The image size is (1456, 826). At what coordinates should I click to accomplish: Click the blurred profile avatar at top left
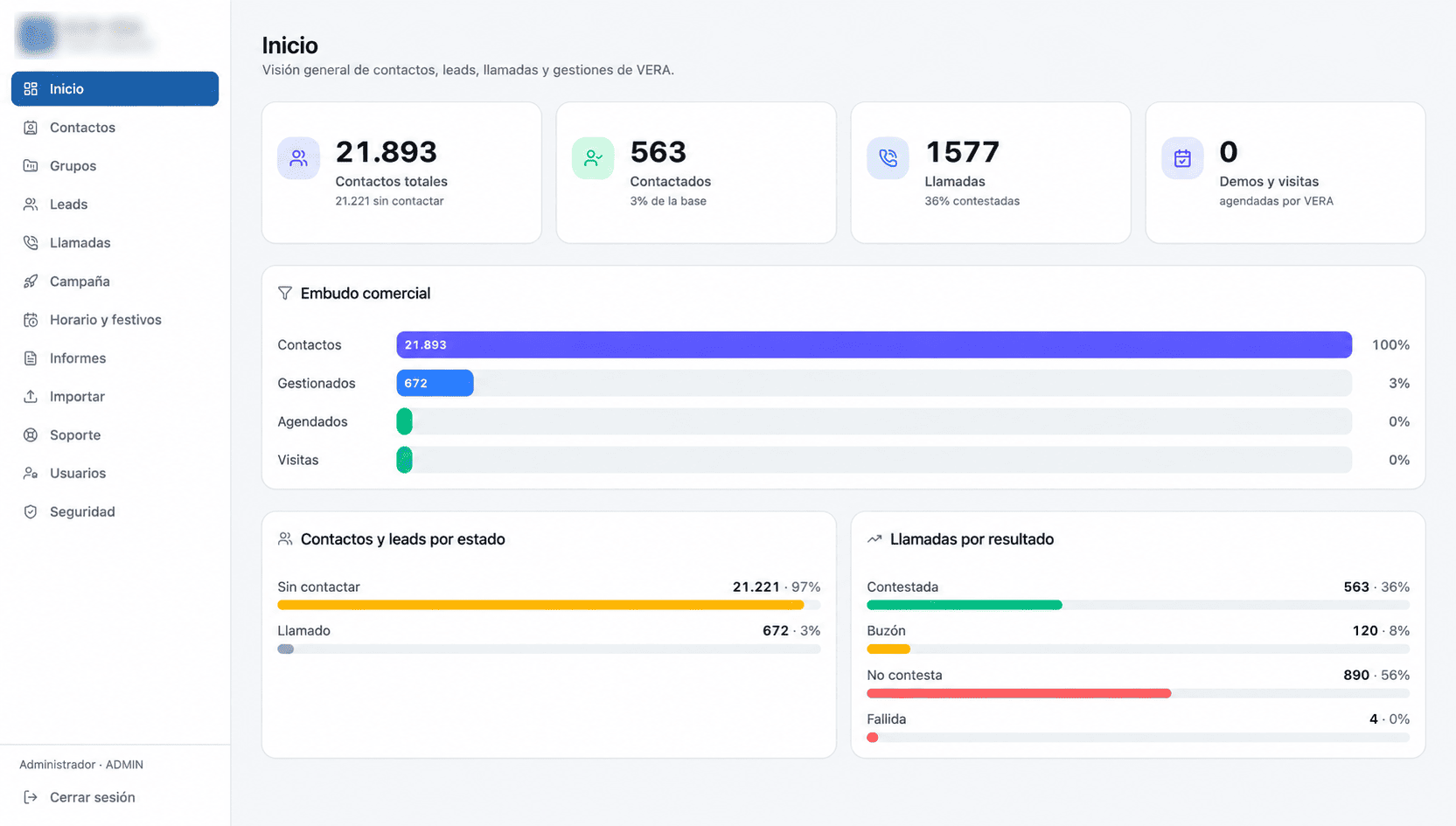point(37,35)
